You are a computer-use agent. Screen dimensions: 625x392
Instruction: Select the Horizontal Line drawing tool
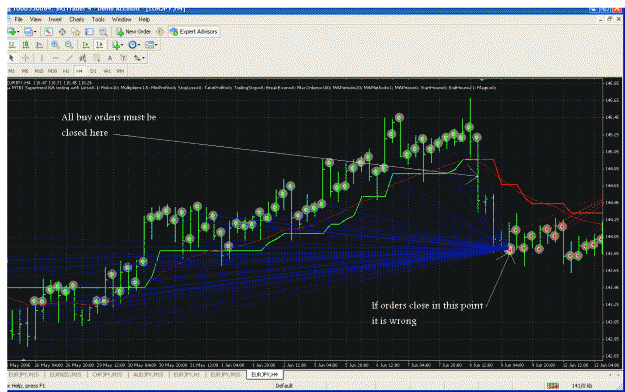point(55,58)
